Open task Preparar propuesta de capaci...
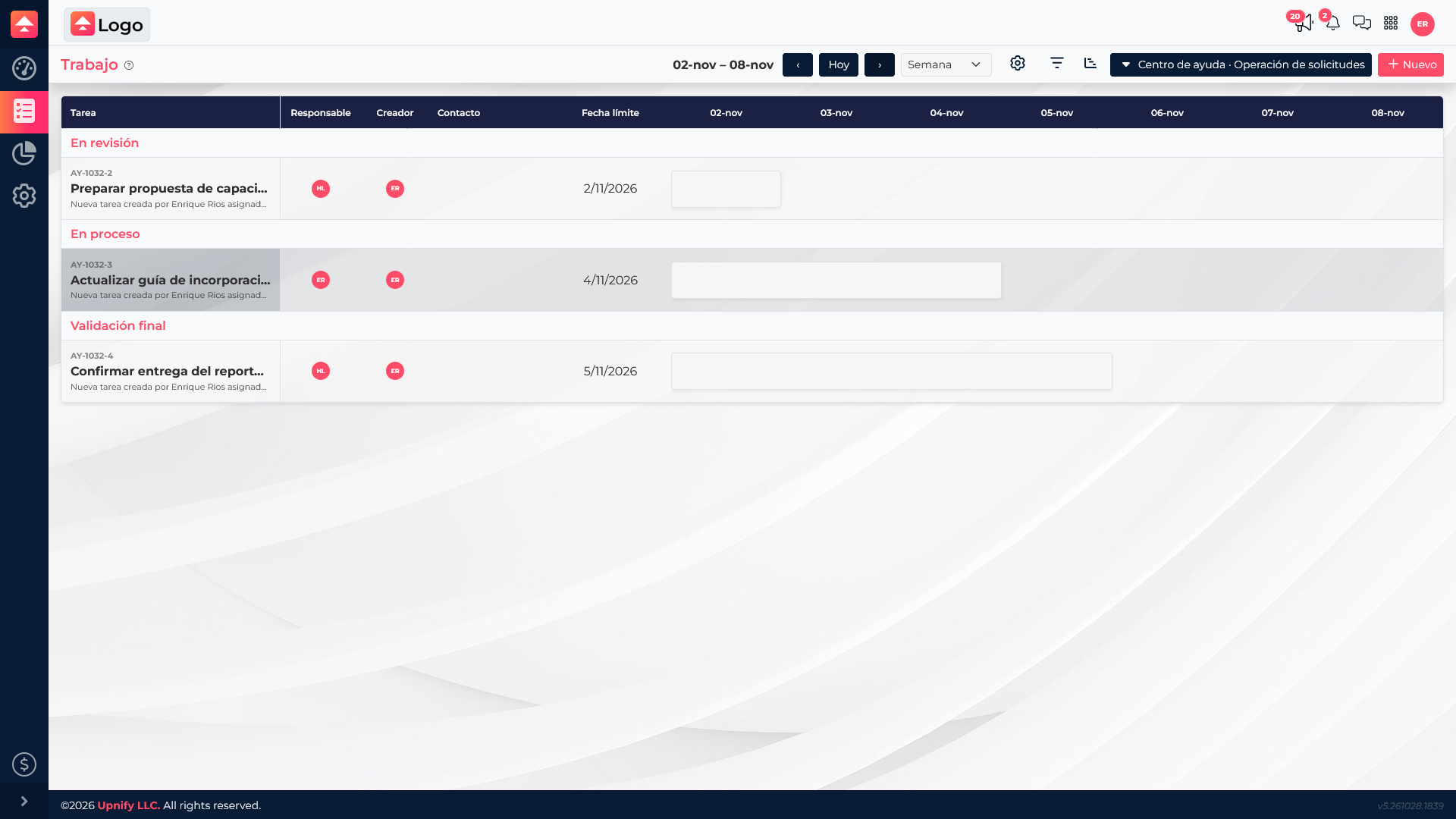Viewport: 1456px width, 819px height. coord(169,189)
